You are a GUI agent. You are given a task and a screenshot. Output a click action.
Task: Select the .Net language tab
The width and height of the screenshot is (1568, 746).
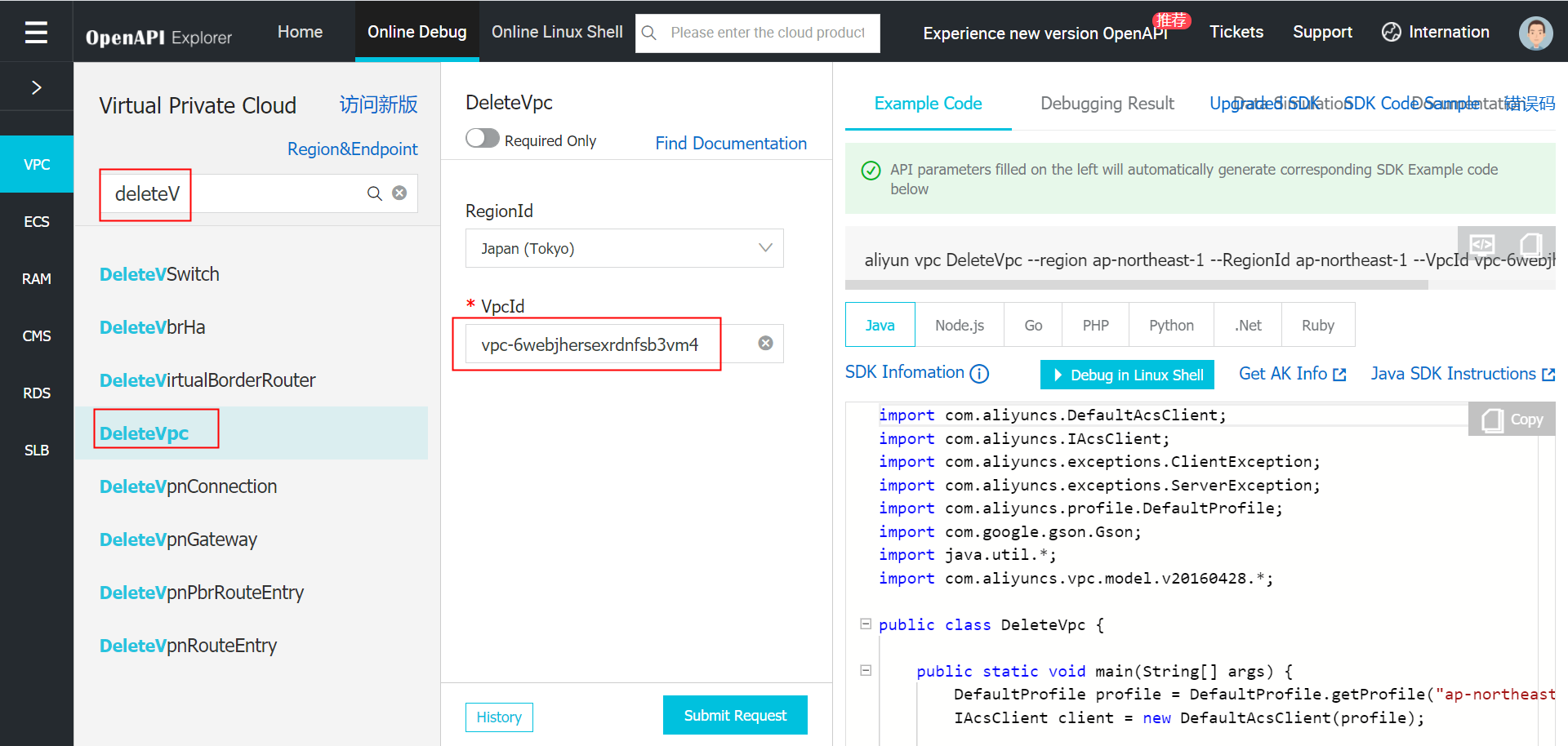[x=1248, y=325]
